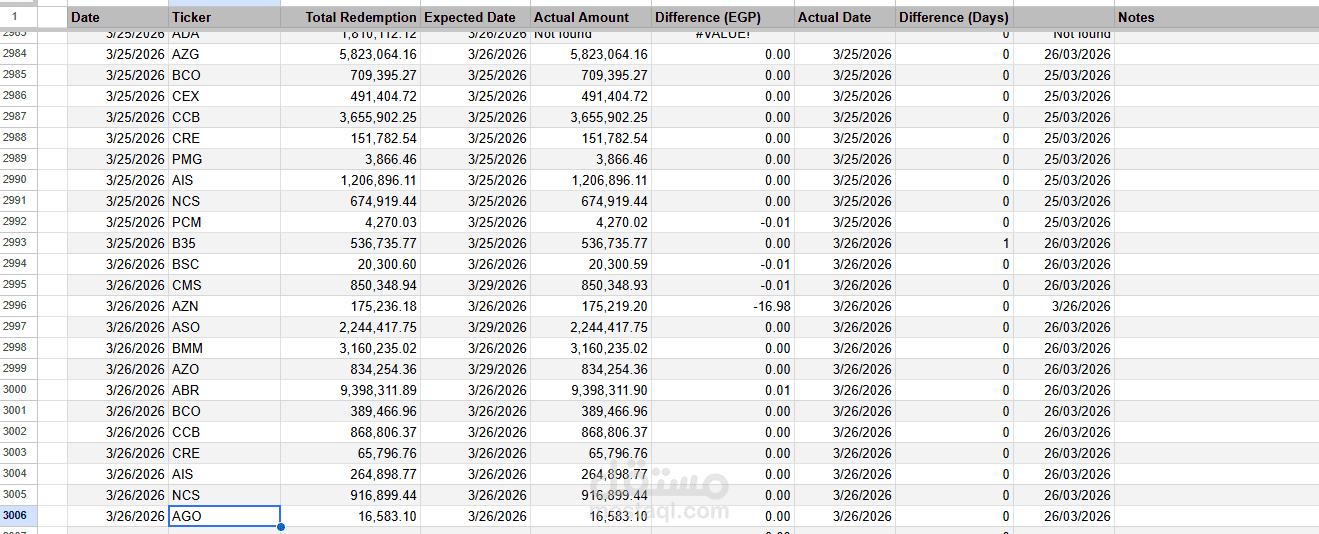Image resolution: width=1319 pixels, height=534 pixels.
Task: Select the Notes column header cell
Action: pyautogui.click(x=1216, y=17)
